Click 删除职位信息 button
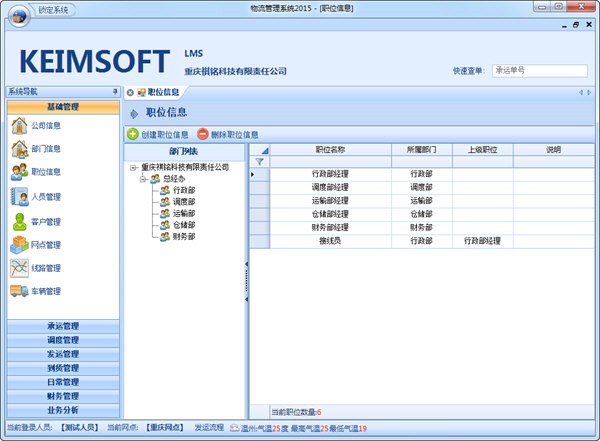600x441 pixels. tap(228, 134)
